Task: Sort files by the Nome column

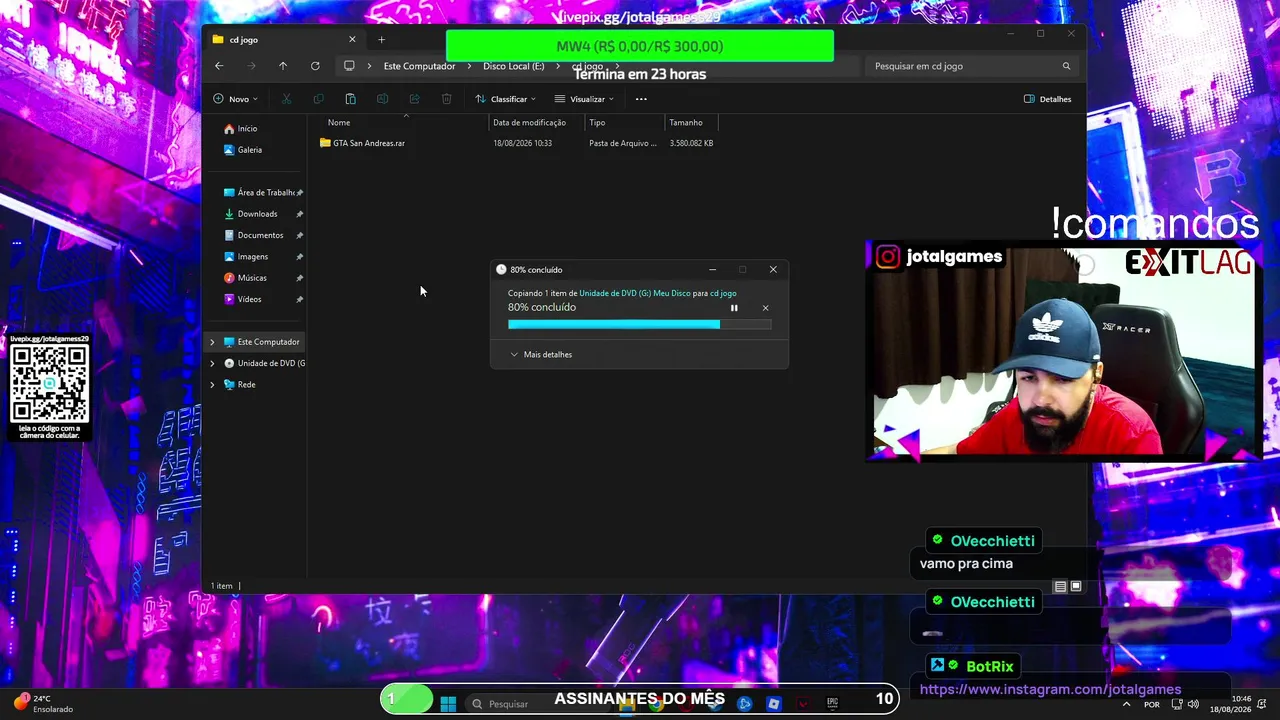Action: 339,123
